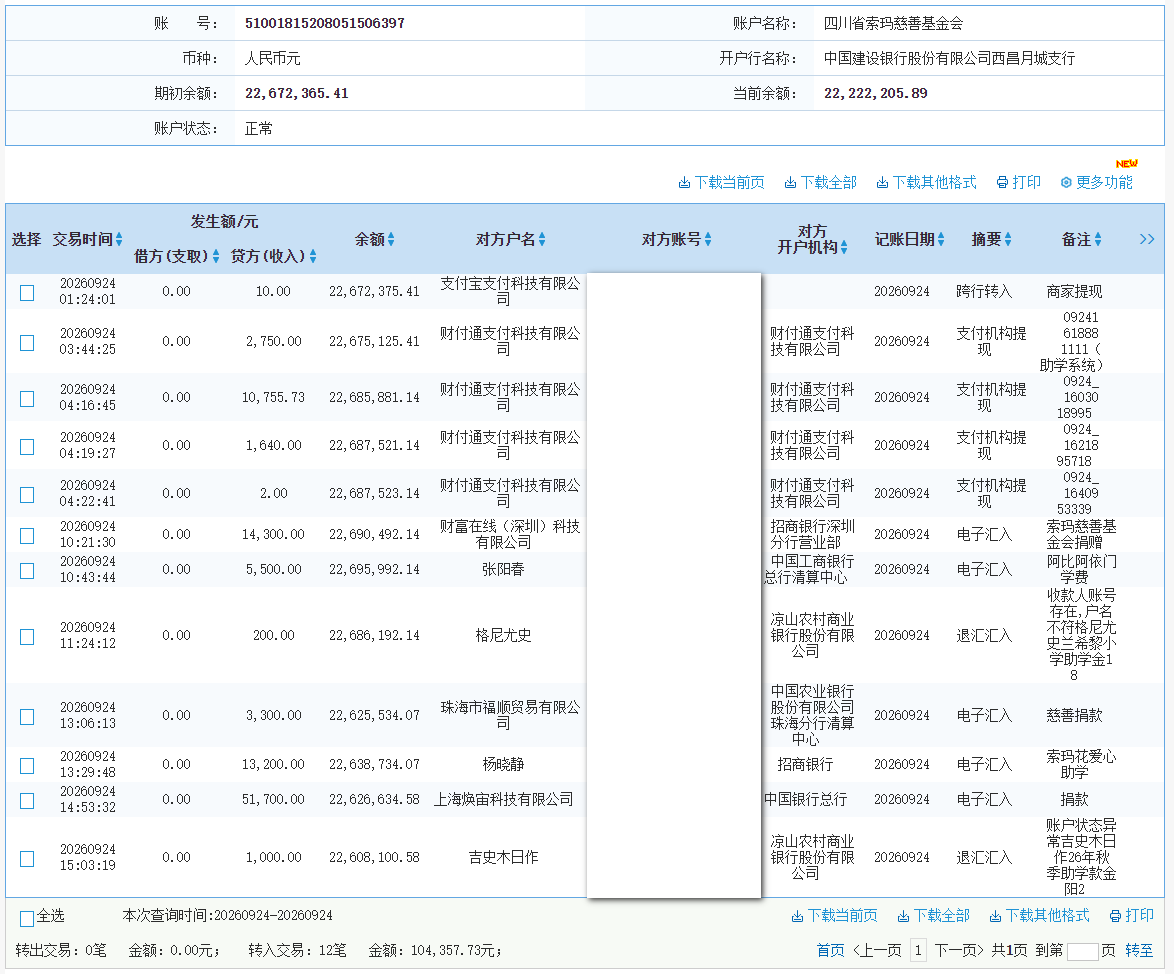Image resolution: width=1174 pixels, height=974 pixels.
Task: Click payee name 张阳春
Action: (x=503, y=570)
